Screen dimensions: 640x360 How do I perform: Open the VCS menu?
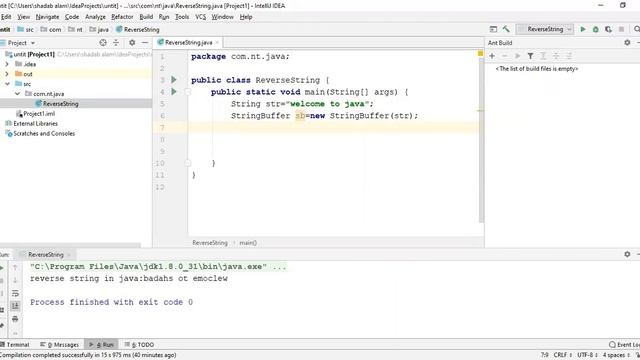pyautogui.click(x=200, y=17)
